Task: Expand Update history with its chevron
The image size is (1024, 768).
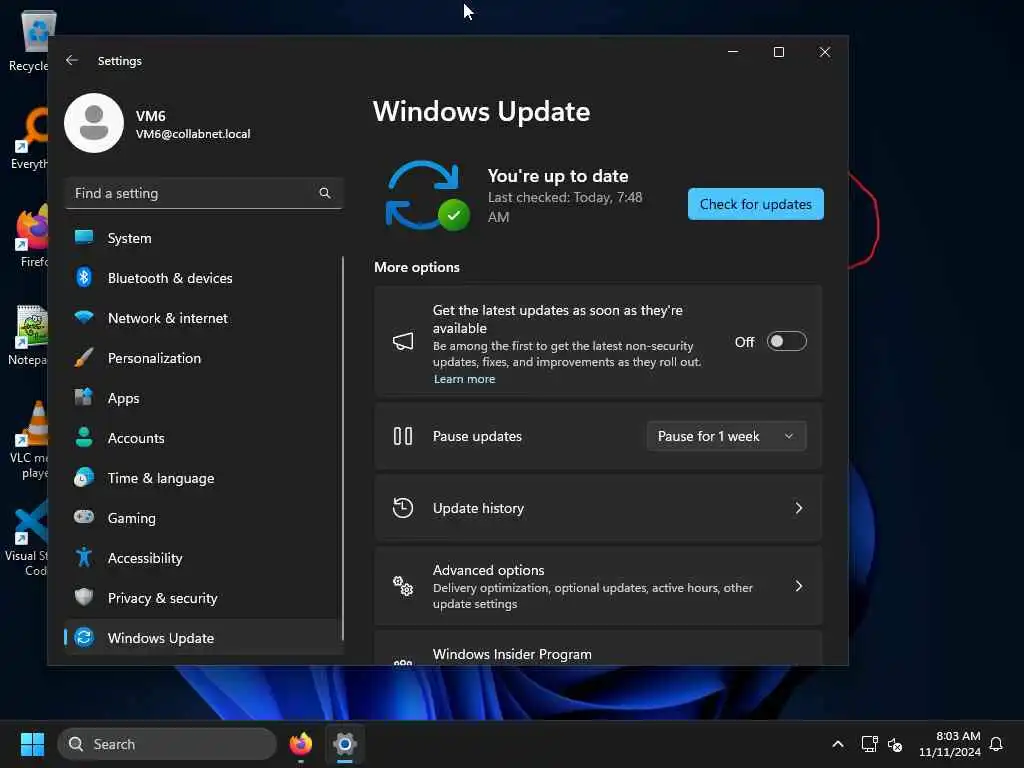Action: point(799,508)
